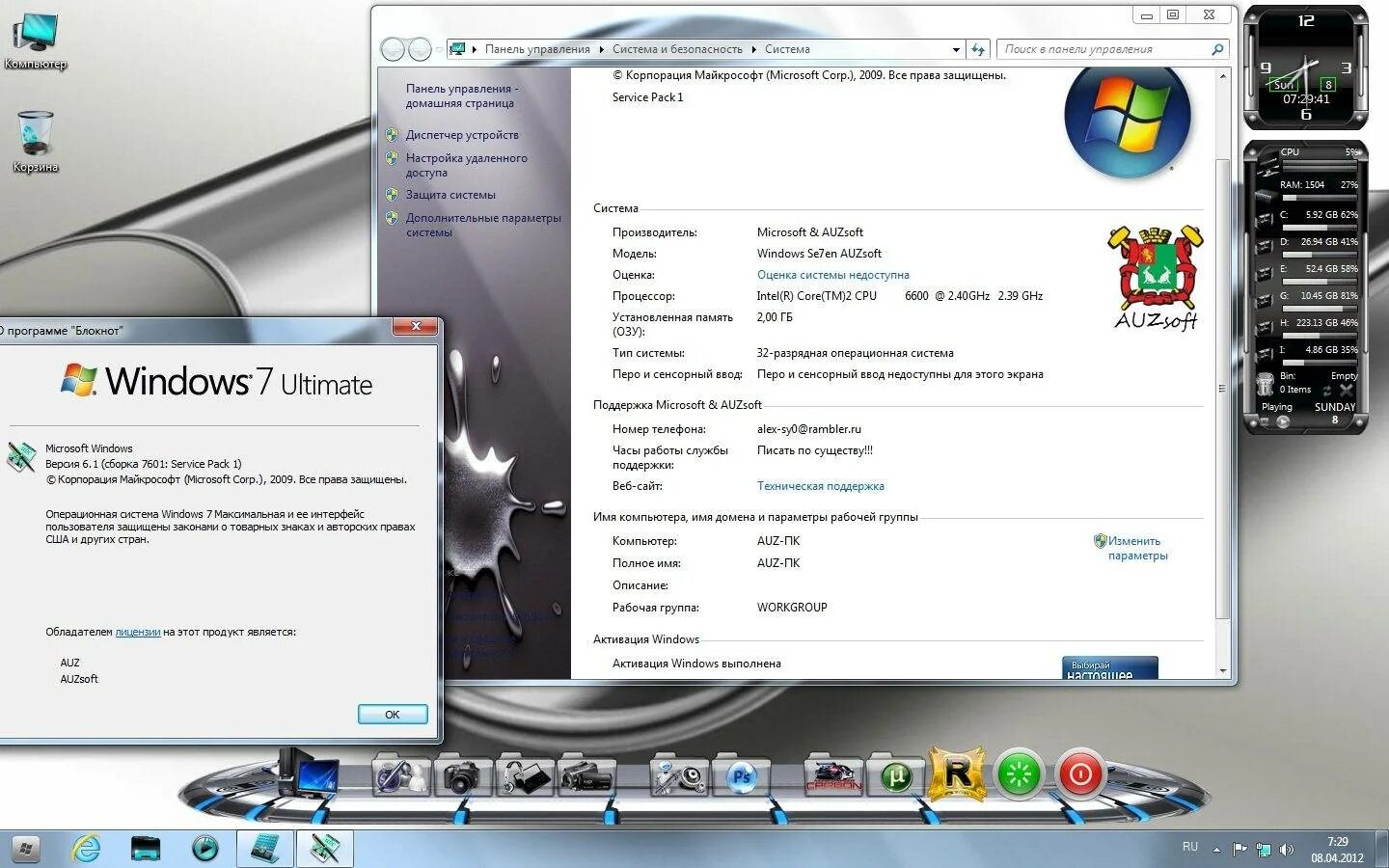Go to Панель управления домашняя страница
This screenshot has width=1389, height=868.
461,95
